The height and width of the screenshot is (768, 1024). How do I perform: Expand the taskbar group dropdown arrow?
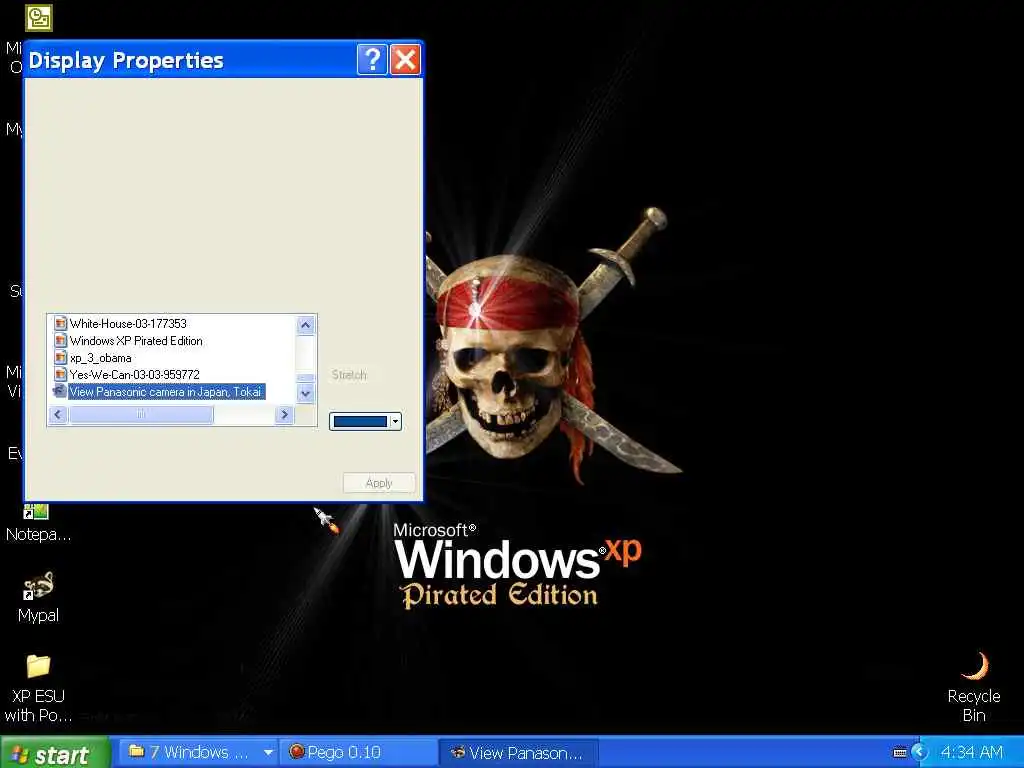click(x=268, y=752)
